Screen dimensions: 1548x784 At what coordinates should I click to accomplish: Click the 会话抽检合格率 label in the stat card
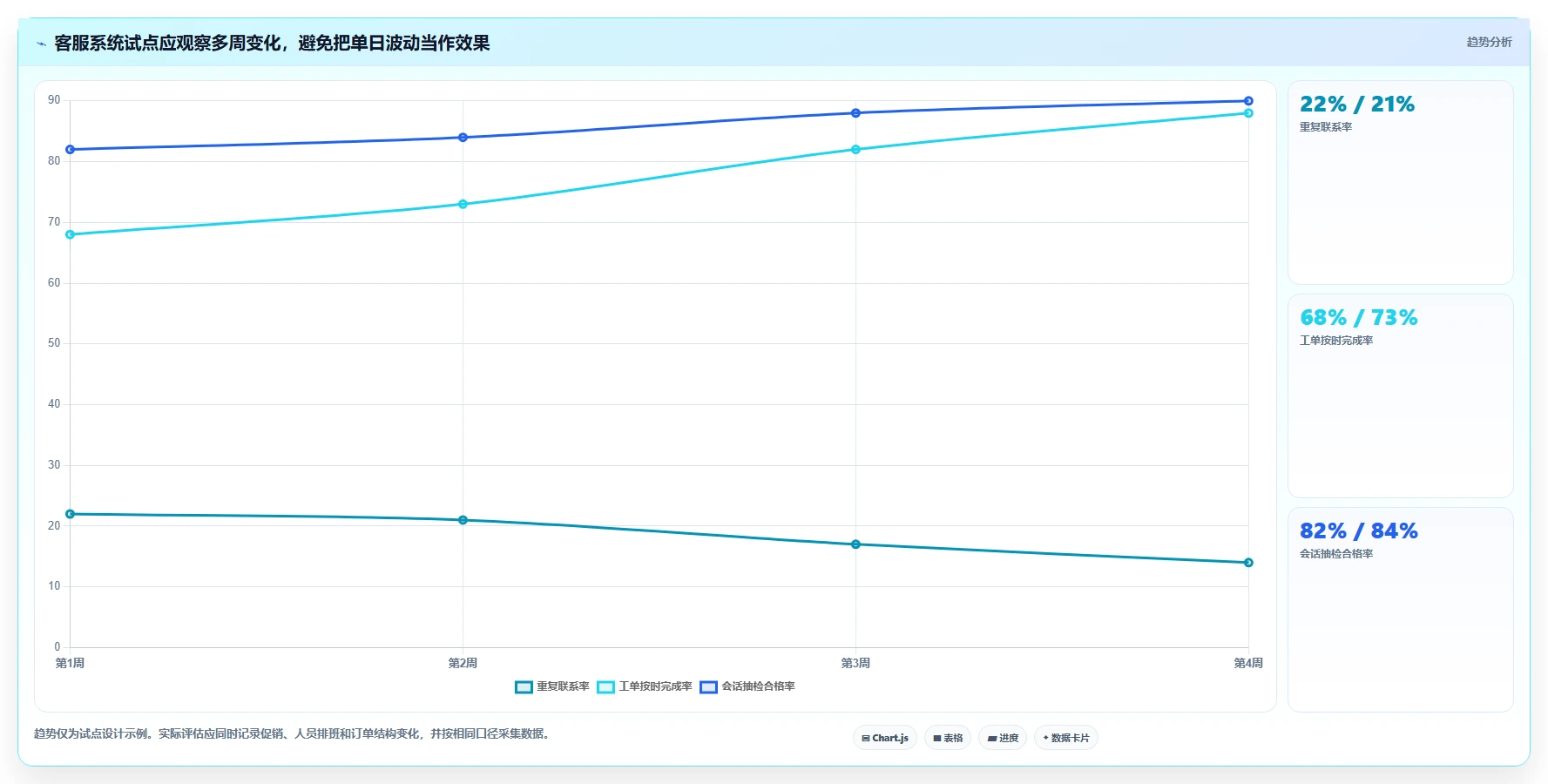pyautogui.click(x=1336, y=554)
